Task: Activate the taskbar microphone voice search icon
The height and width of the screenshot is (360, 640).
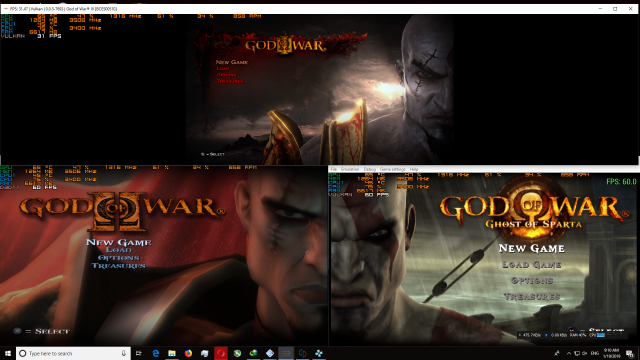Action: point(124,353)
